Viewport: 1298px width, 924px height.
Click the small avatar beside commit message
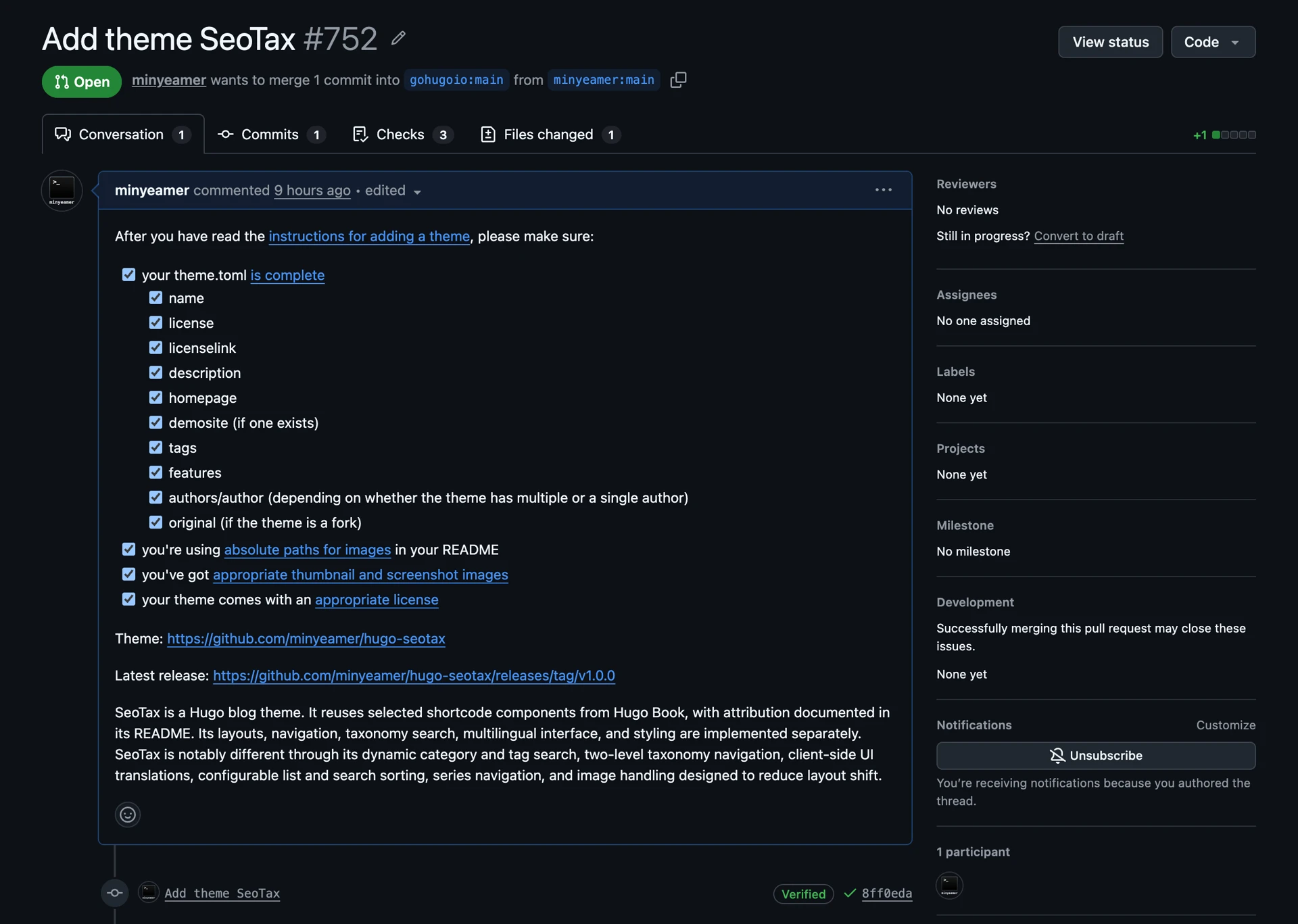(149, 893)
